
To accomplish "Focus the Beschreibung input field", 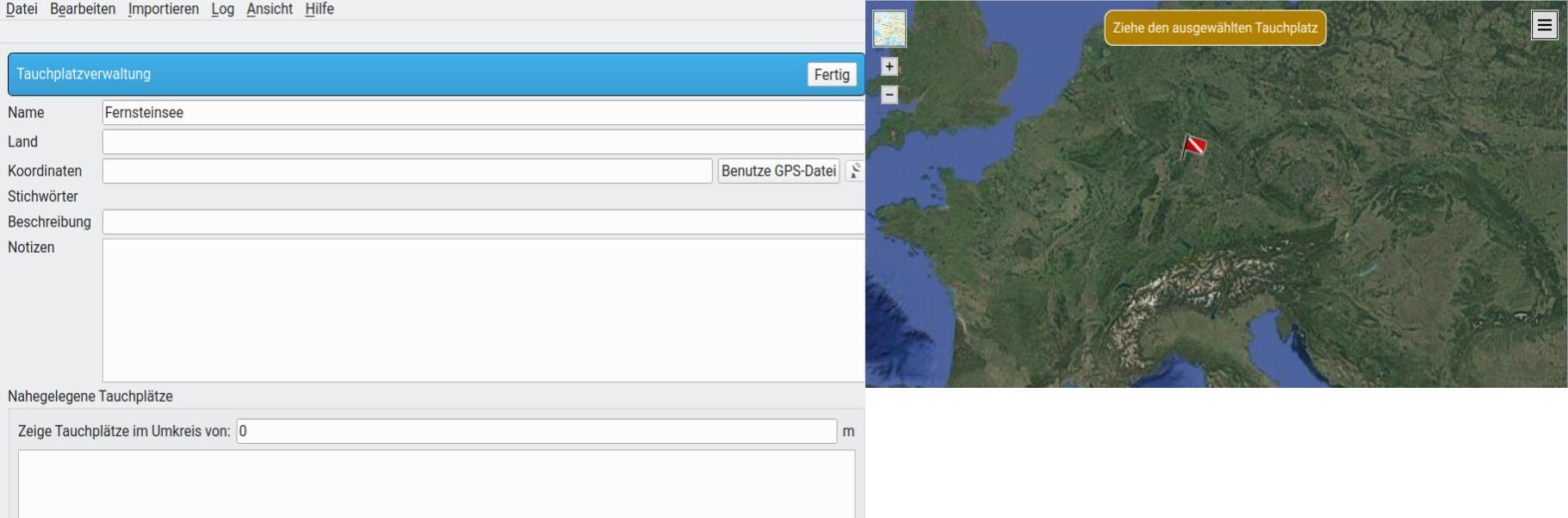I will 483,222.
